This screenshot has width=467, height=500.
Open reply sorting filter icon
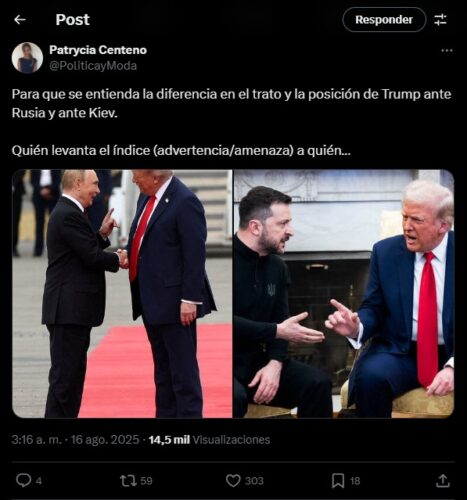(x=440, y=20)
